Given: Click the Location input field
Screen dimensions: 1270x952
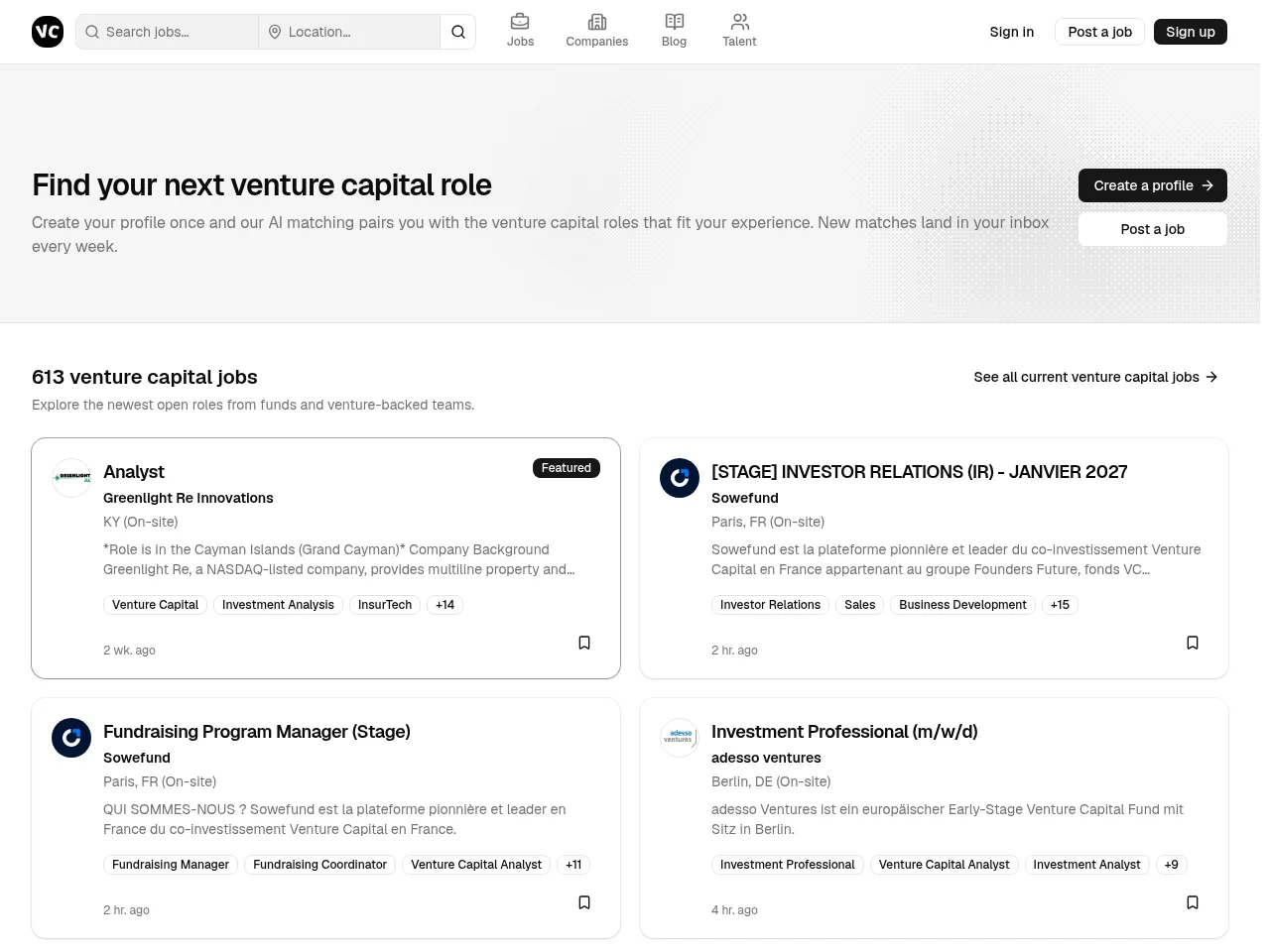Looking at the screenshot, I should click(x=349, y=32).
